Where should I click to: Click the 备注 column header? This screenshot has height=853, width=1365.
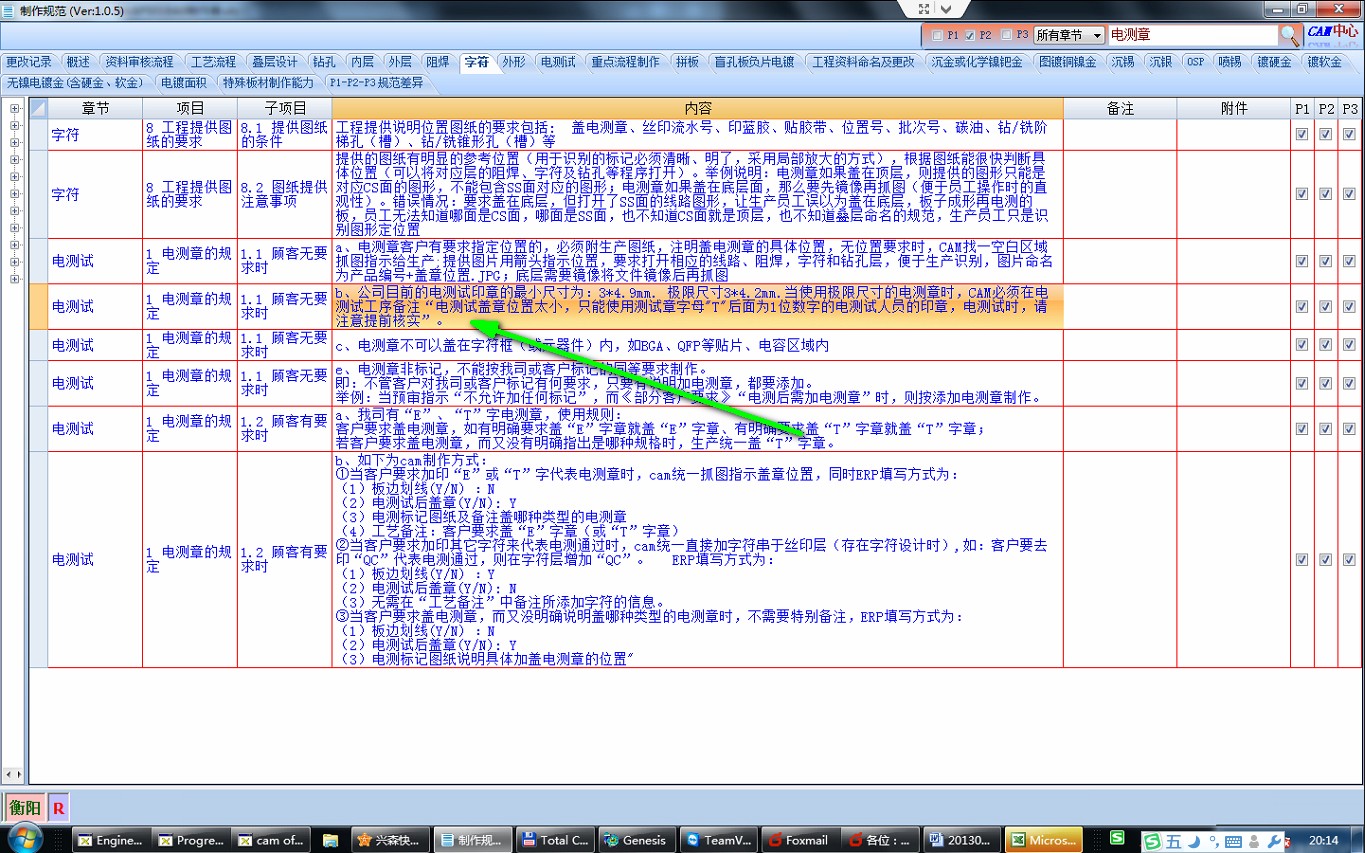[x=1121, y=108]
